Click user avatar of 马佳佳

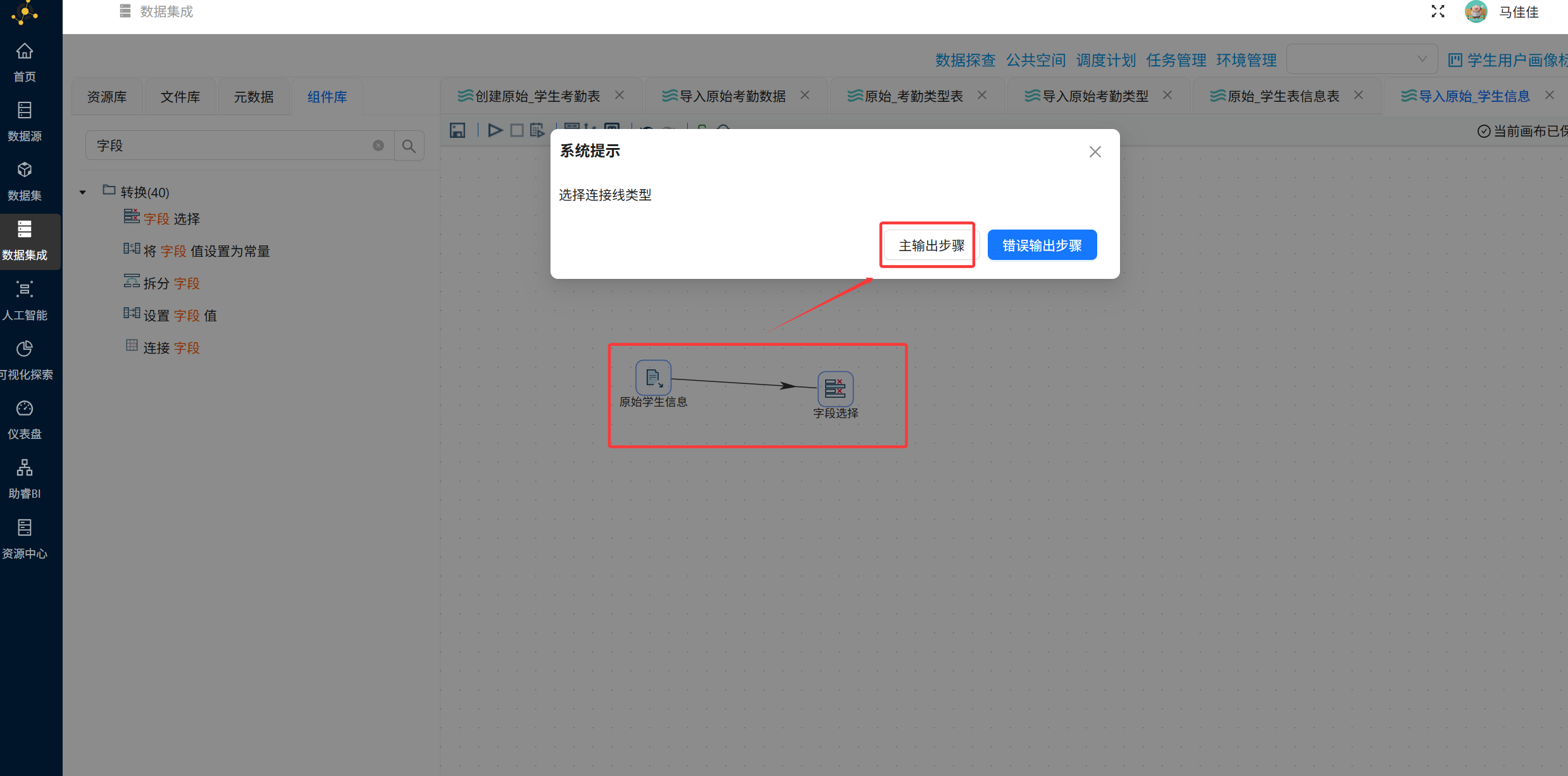click(1476, 11)
